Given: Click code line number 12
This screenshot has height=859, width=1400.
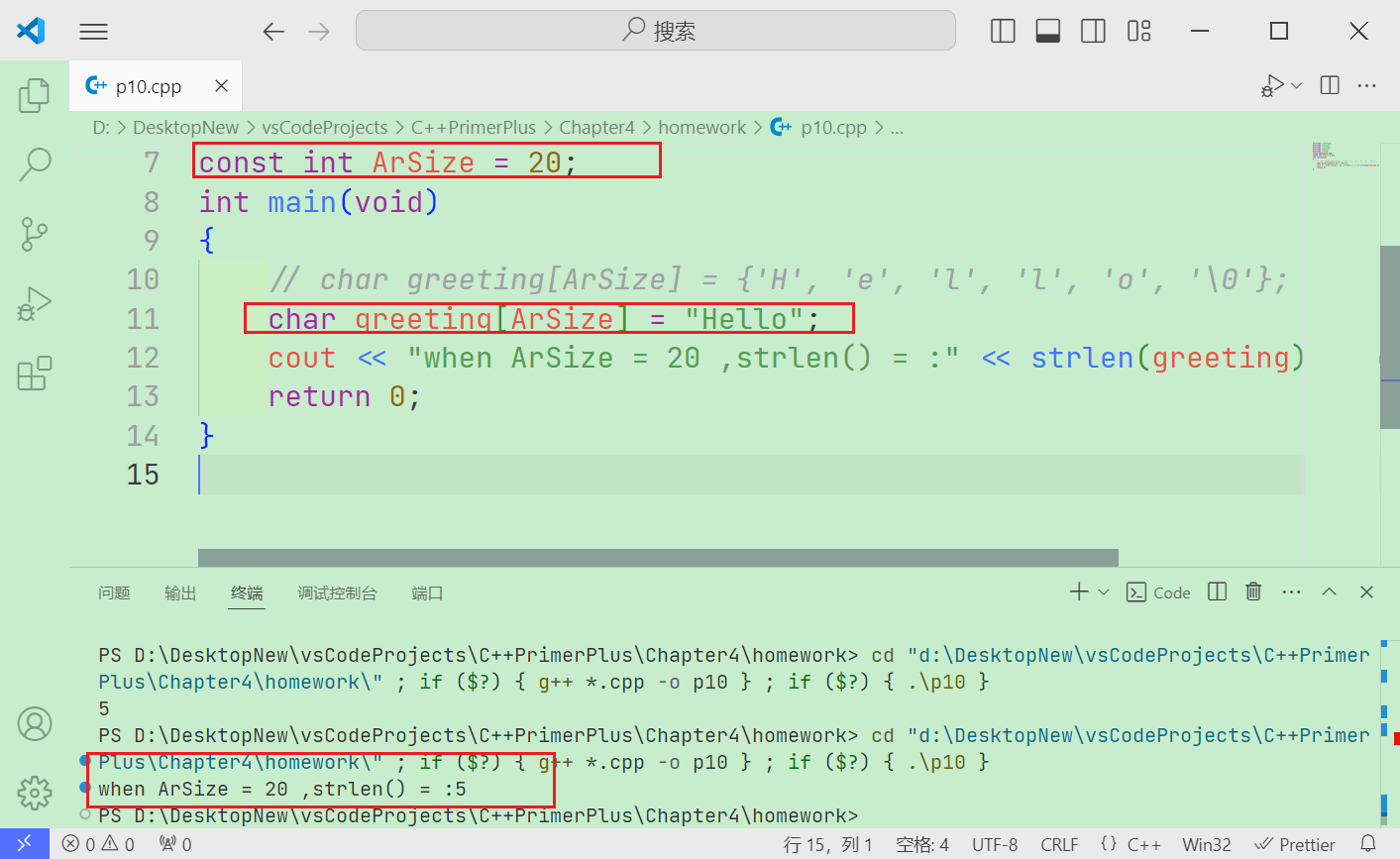Looking at the screenshot, I should tap(143, 358).
